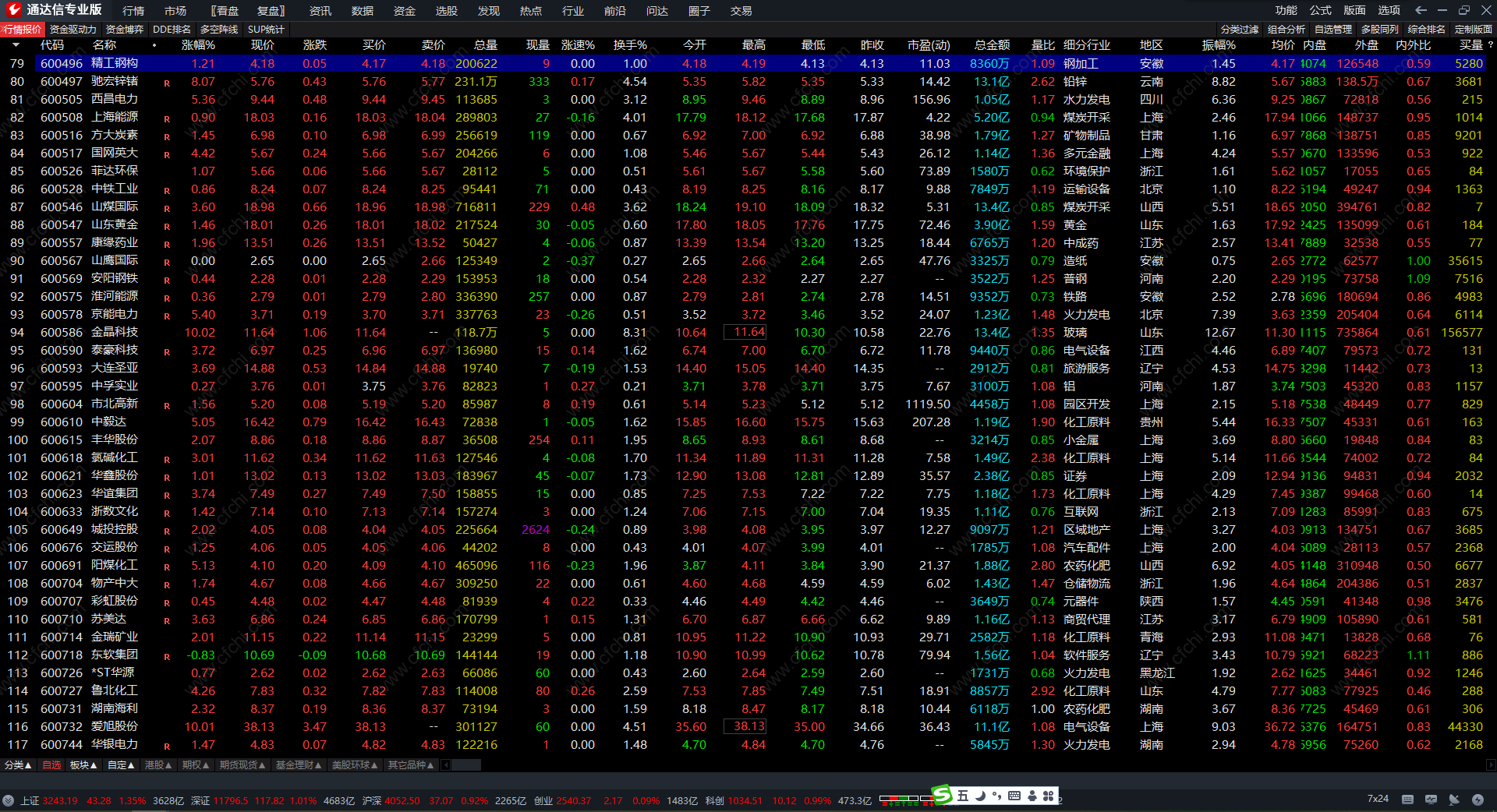Viewport: 1497px width, 812px height.
Task: Open the Sogou toolbox grid icon
Action: tap(1049, 796)
